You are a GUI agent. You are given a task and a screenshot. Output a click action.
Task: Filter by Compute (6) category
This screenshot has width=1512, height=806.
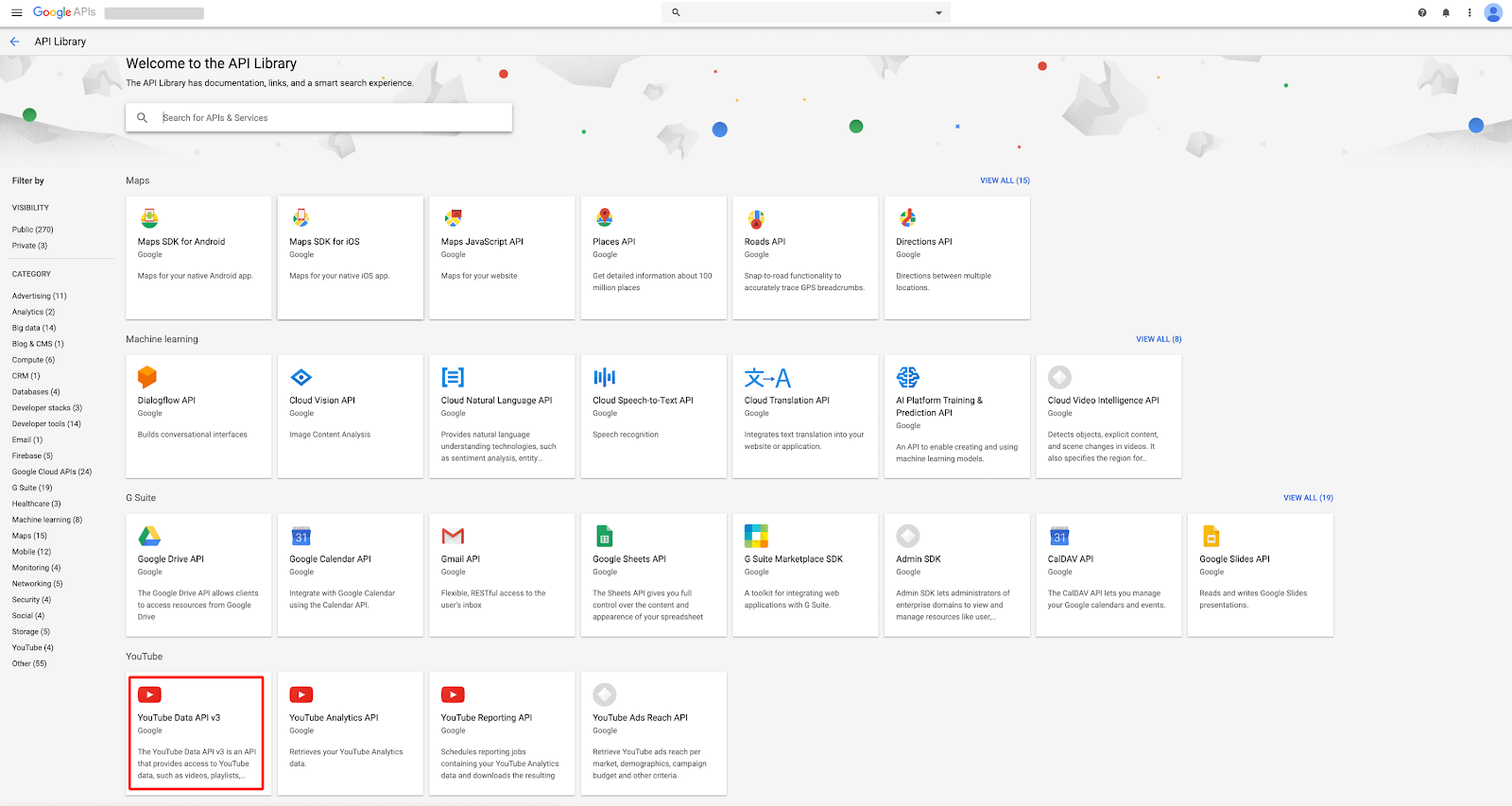tap(33, 360)
